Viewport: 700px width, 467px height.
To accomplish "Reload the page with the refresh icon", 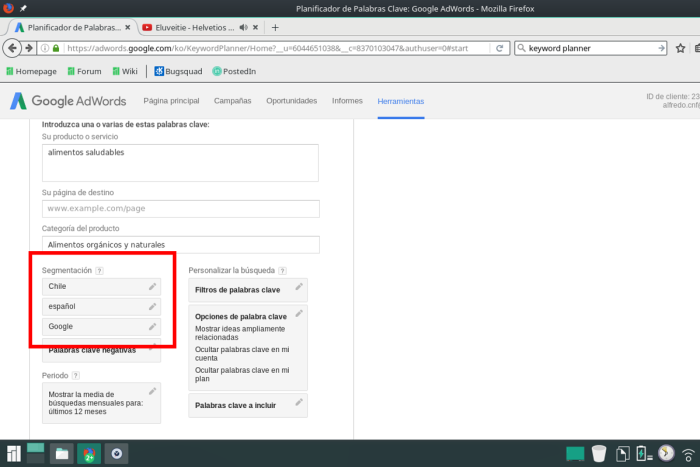I will click(x=500, y=48).
